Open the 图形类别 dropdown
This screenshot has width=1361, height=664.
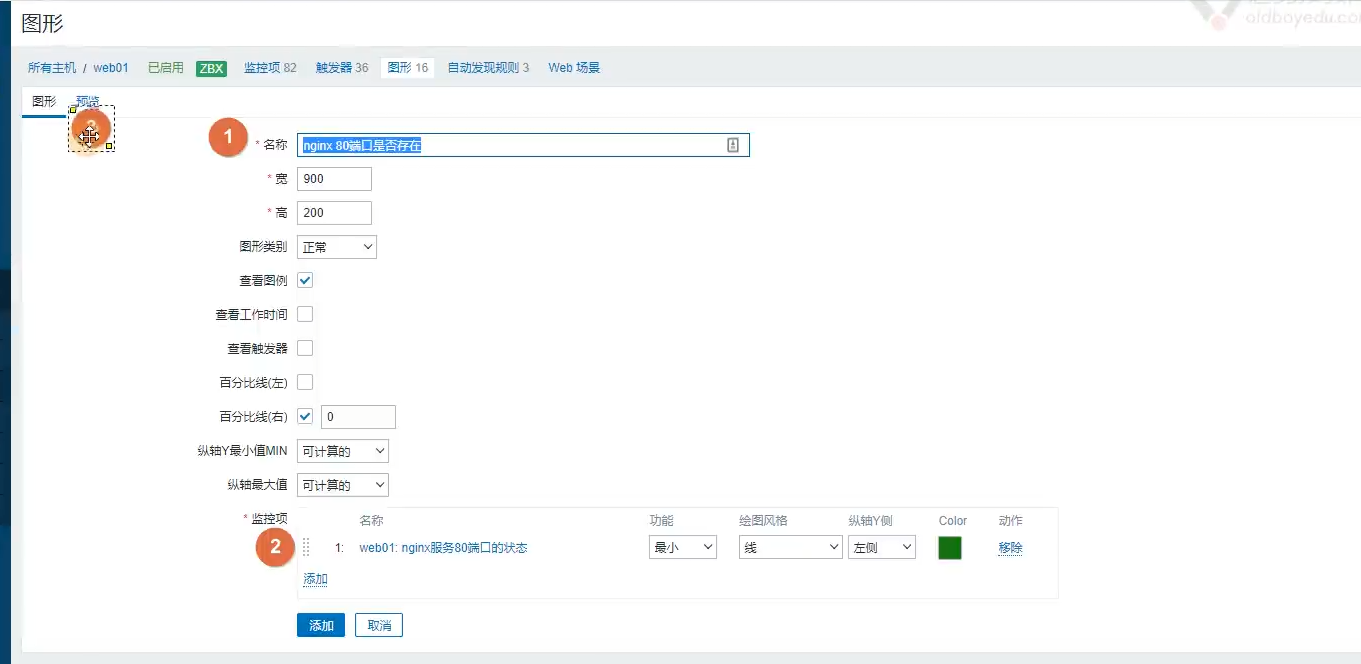pyautogui.click(x=337, y=246)
